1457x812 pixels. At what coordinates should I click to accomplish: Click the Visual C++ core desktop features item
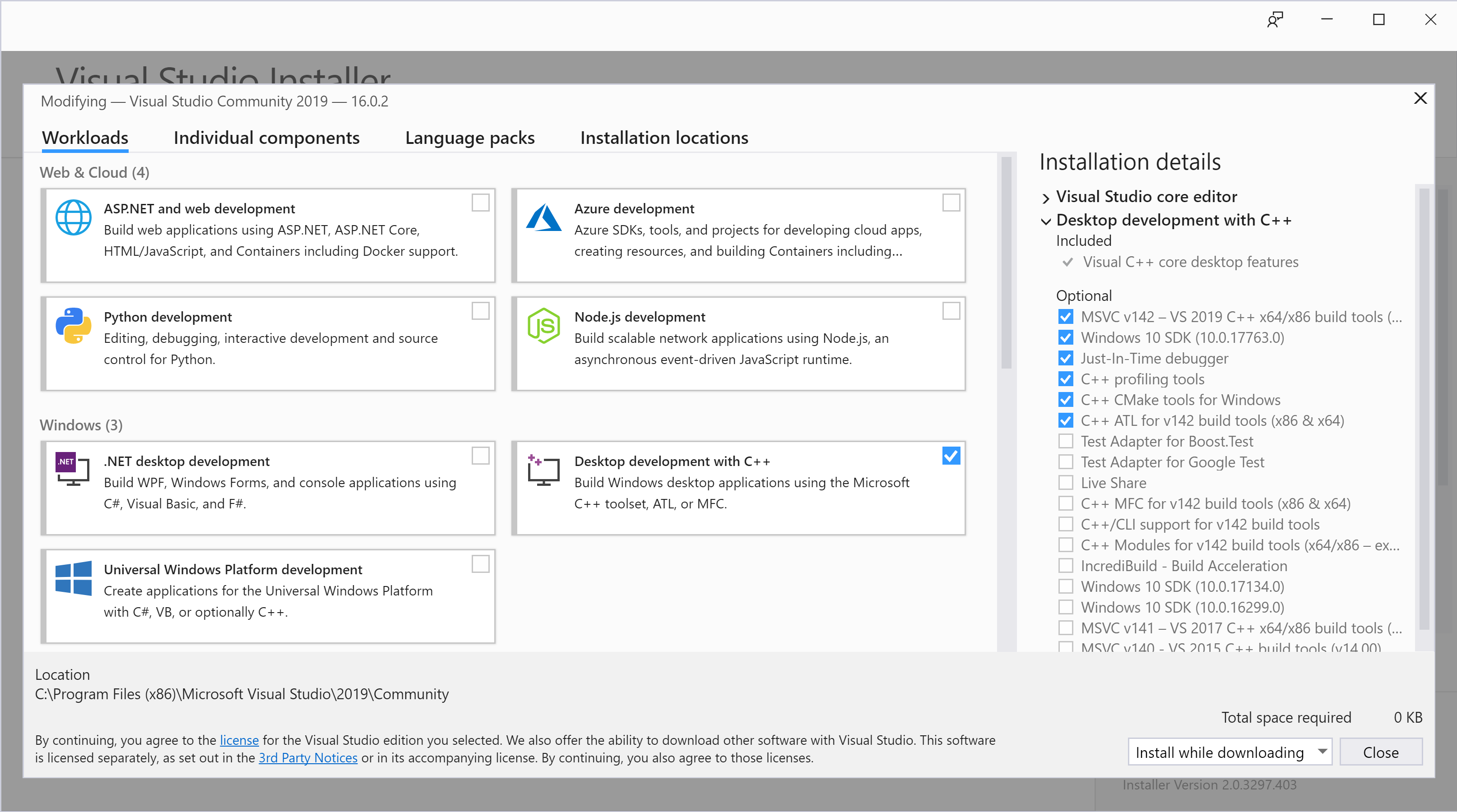[x=1190, y=263]
